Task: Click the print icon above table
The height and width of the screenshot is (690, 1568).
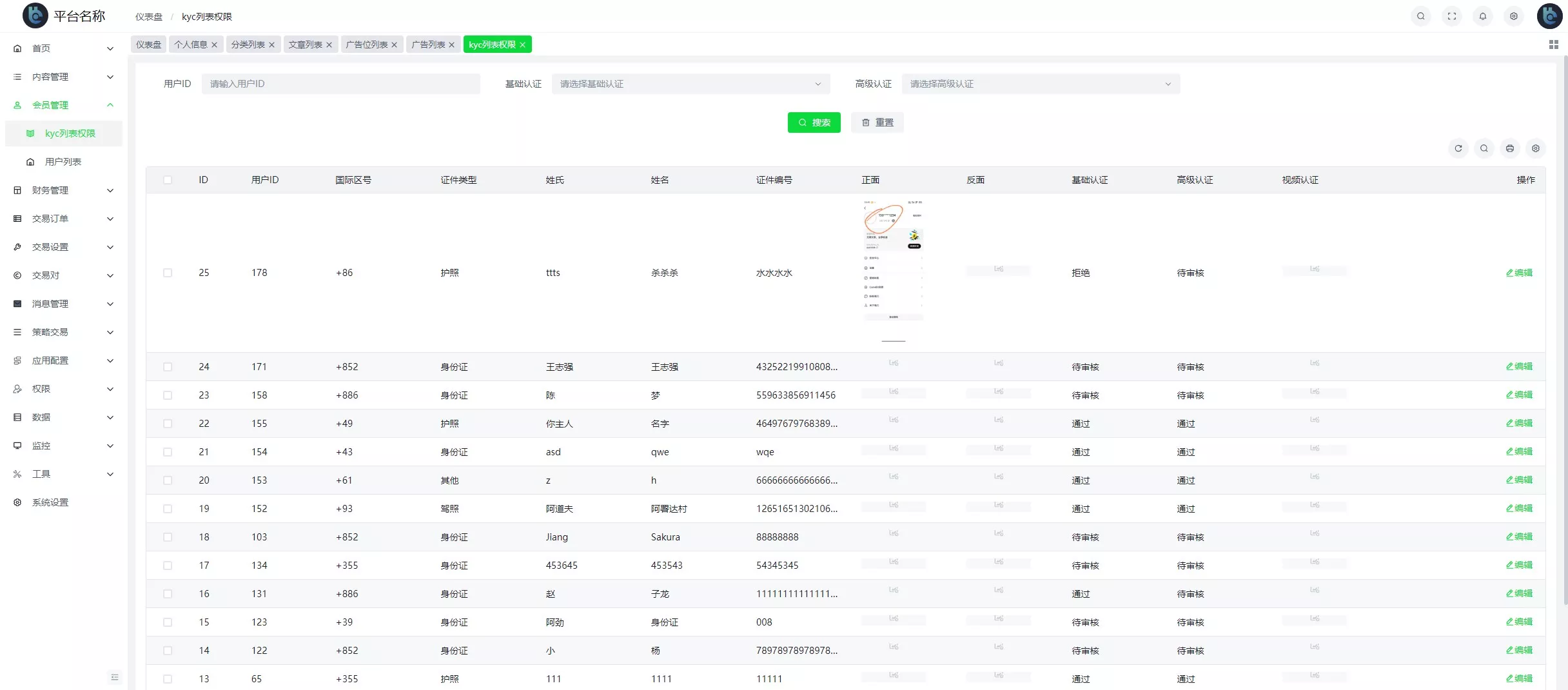Action: pos(1509,148)
